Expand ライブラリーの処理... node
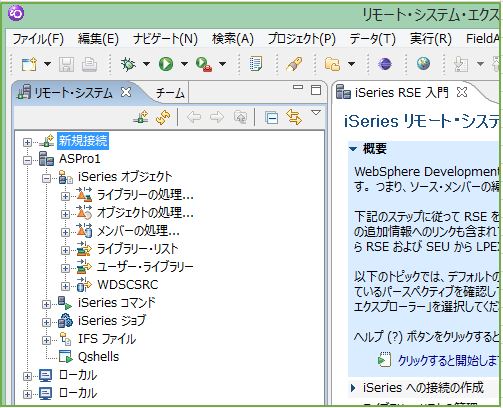Viewport: 503px width, 408px height. click(x=65, y=197)
